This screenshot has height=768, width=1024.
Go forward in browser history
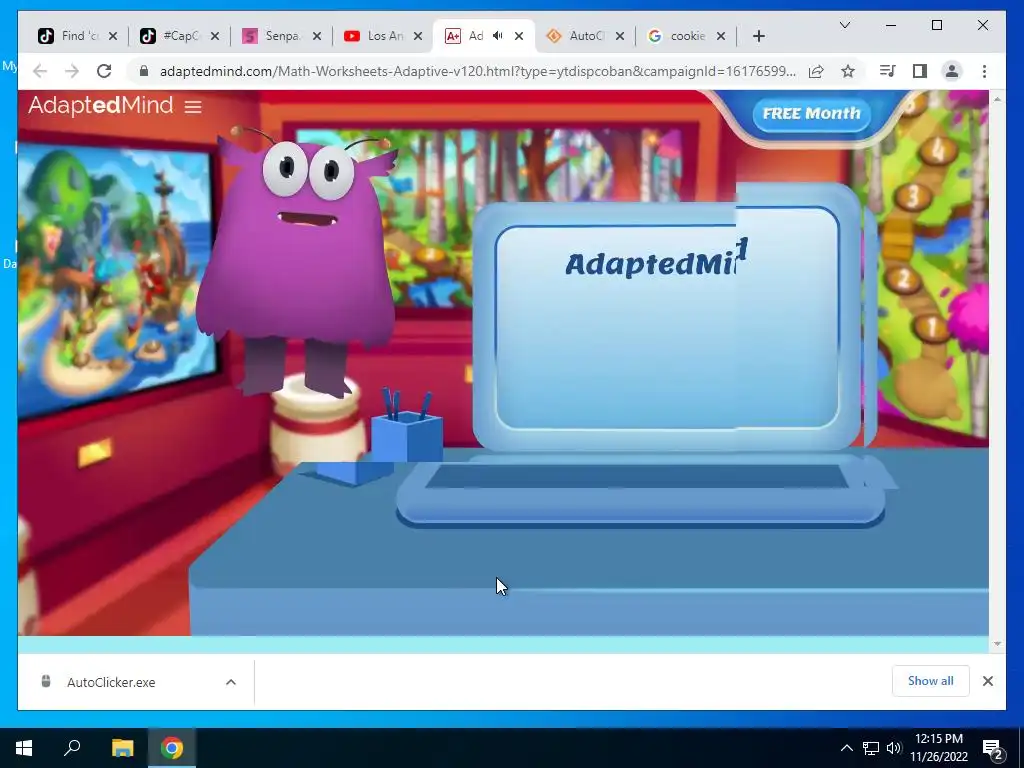(x=72, y=71)
